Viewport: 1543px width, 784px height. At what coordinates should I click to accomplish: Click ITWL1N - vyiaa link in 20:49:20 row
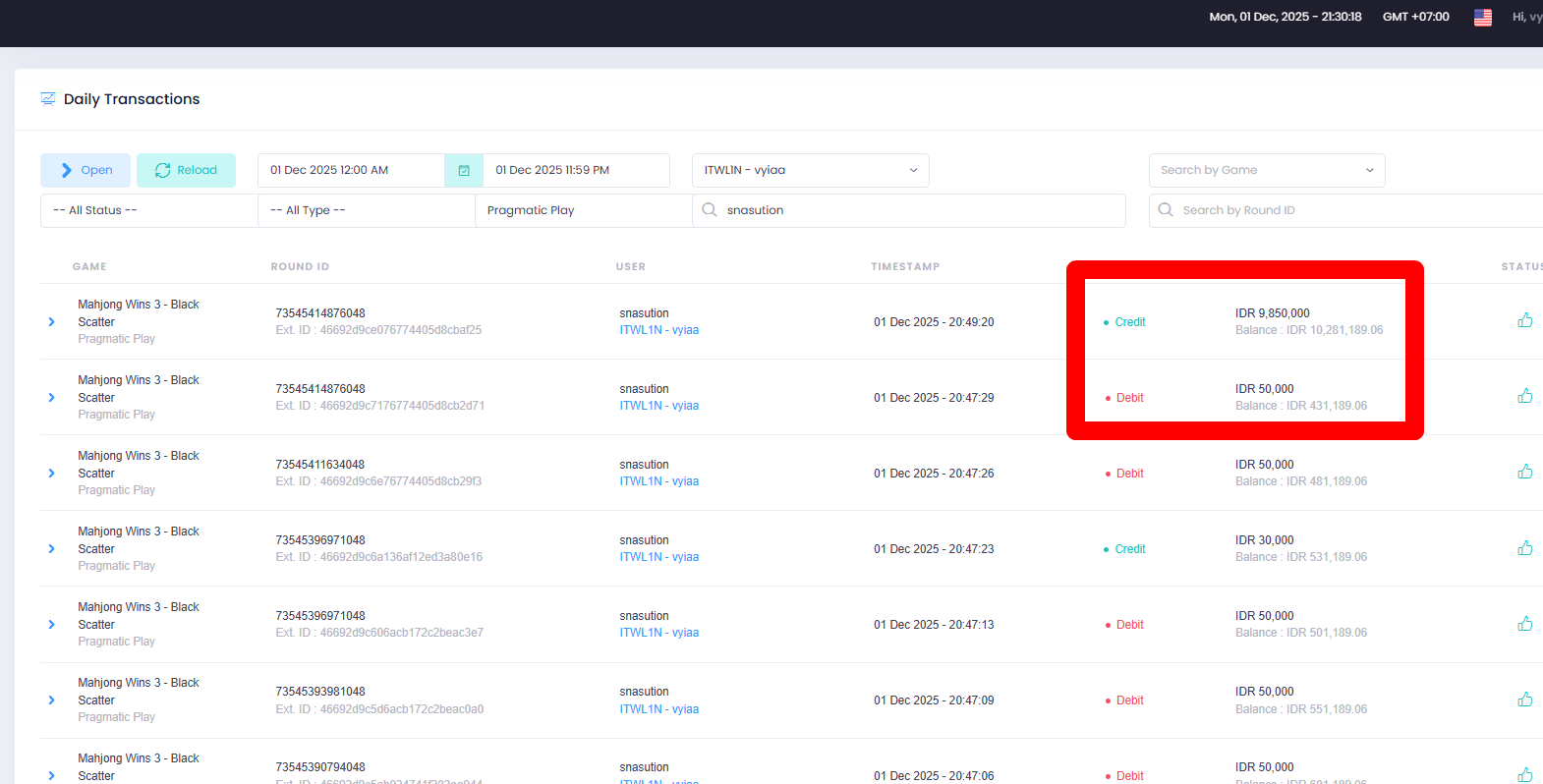658,330
